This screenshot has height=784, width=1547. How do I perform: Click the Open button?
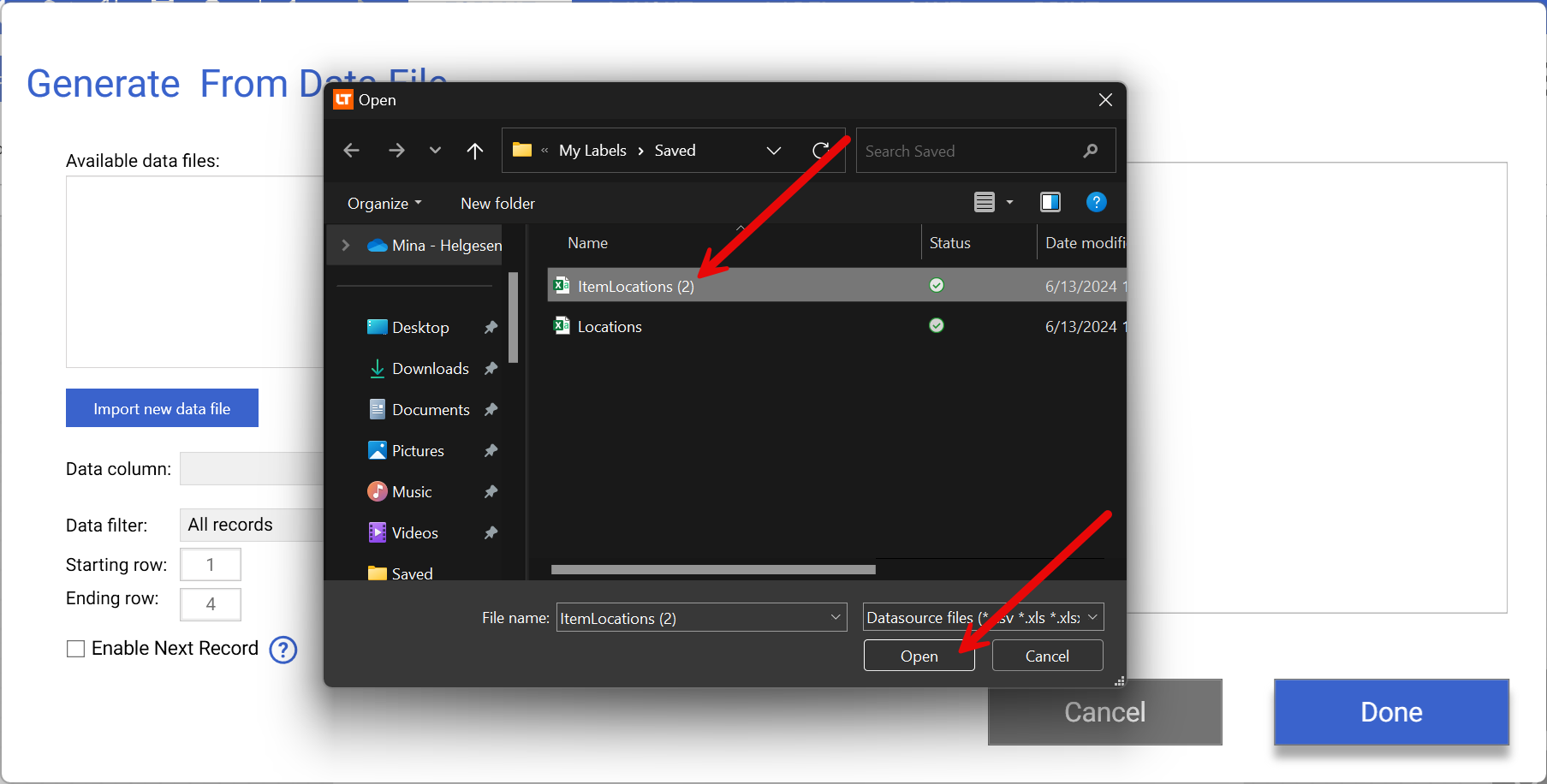pyautogui.click(x=919, y=656)
